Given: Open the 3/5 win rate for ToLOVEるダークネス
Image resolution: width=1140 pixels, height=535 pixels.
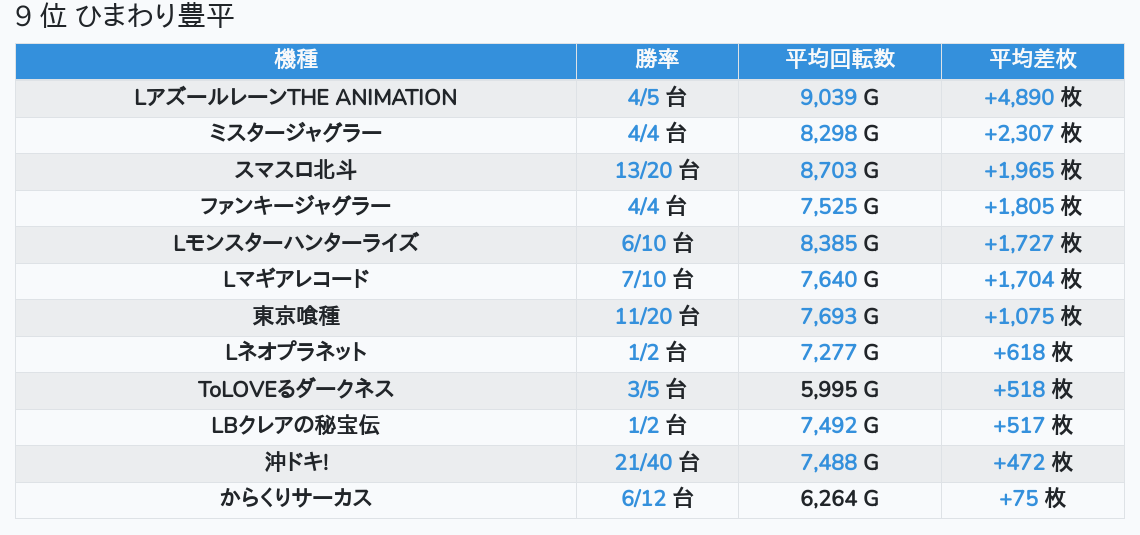Looking at the screenshot, I should pos(645,389).
